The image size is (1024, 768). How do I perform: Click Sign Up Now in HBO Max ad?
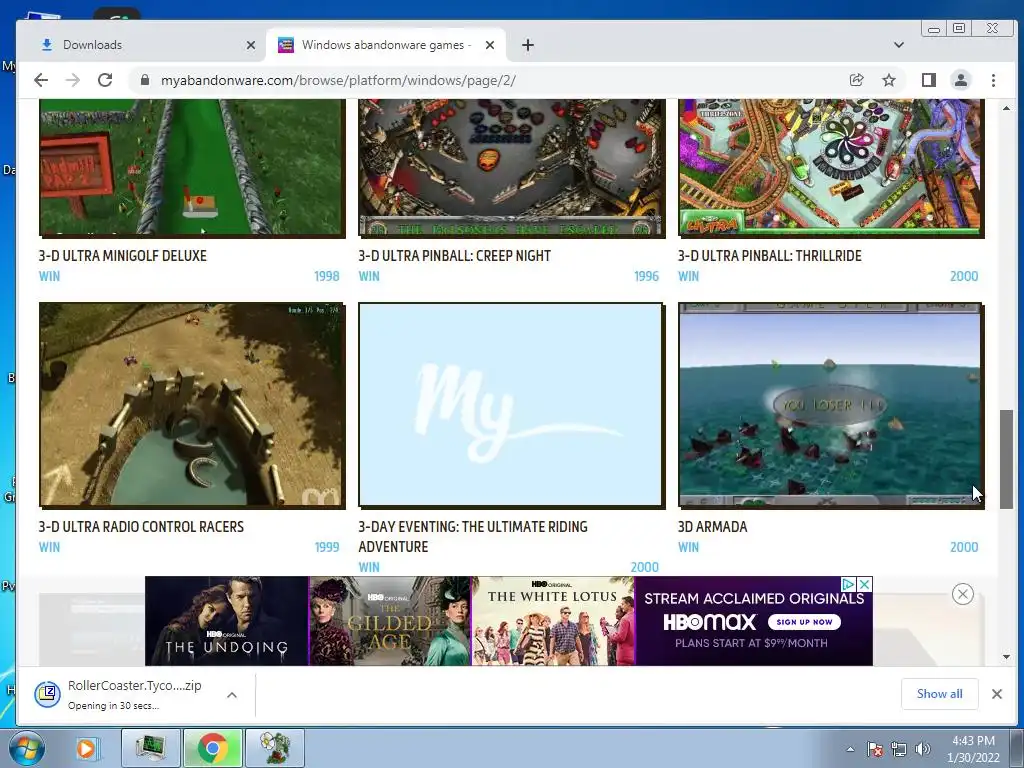tap(805, 622)
